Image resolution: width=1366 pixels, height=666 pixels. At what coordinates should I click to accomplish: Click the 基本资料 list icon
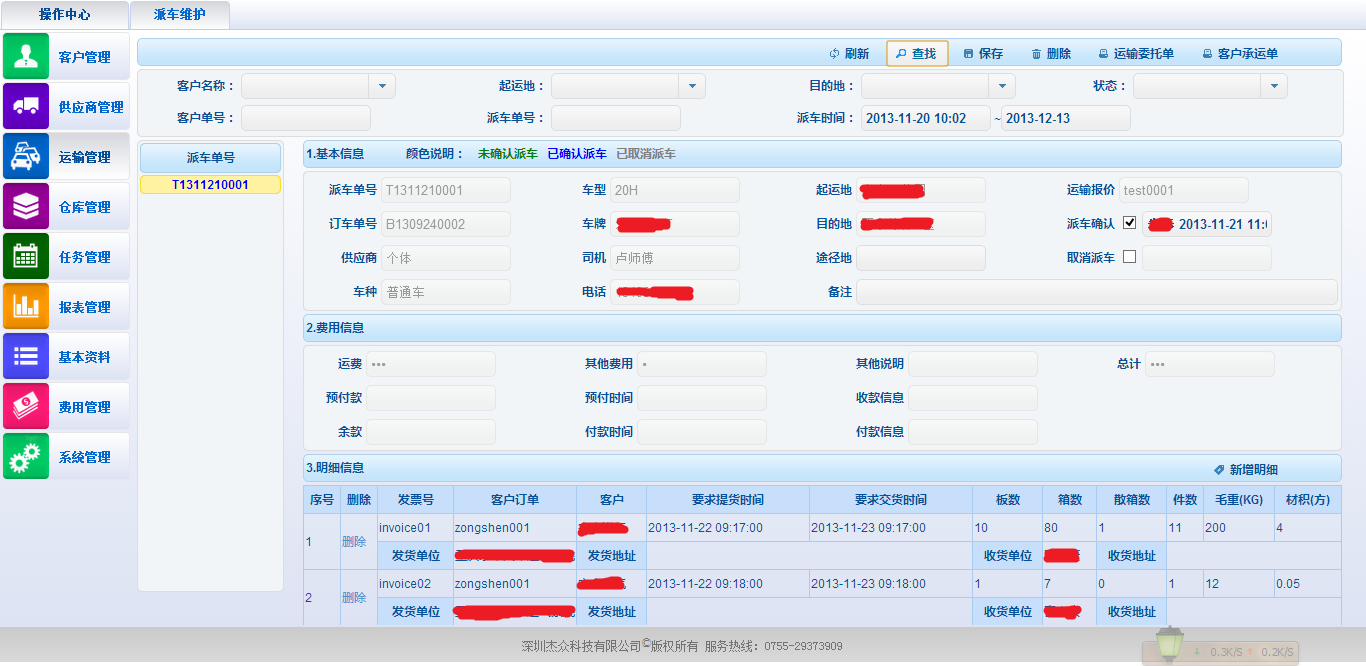tap(26, 356)
